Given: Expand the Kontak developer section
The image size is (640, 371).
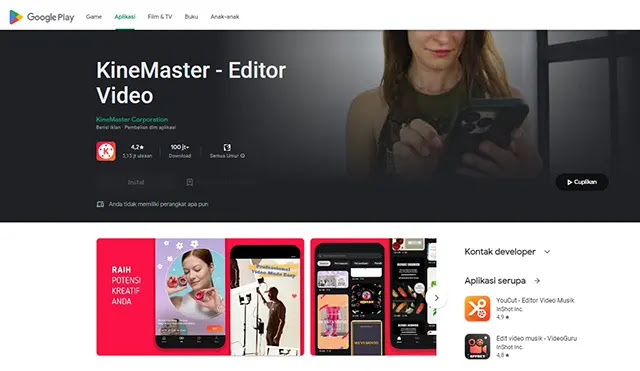Looking at the screenshot, I should pos(507,252).
